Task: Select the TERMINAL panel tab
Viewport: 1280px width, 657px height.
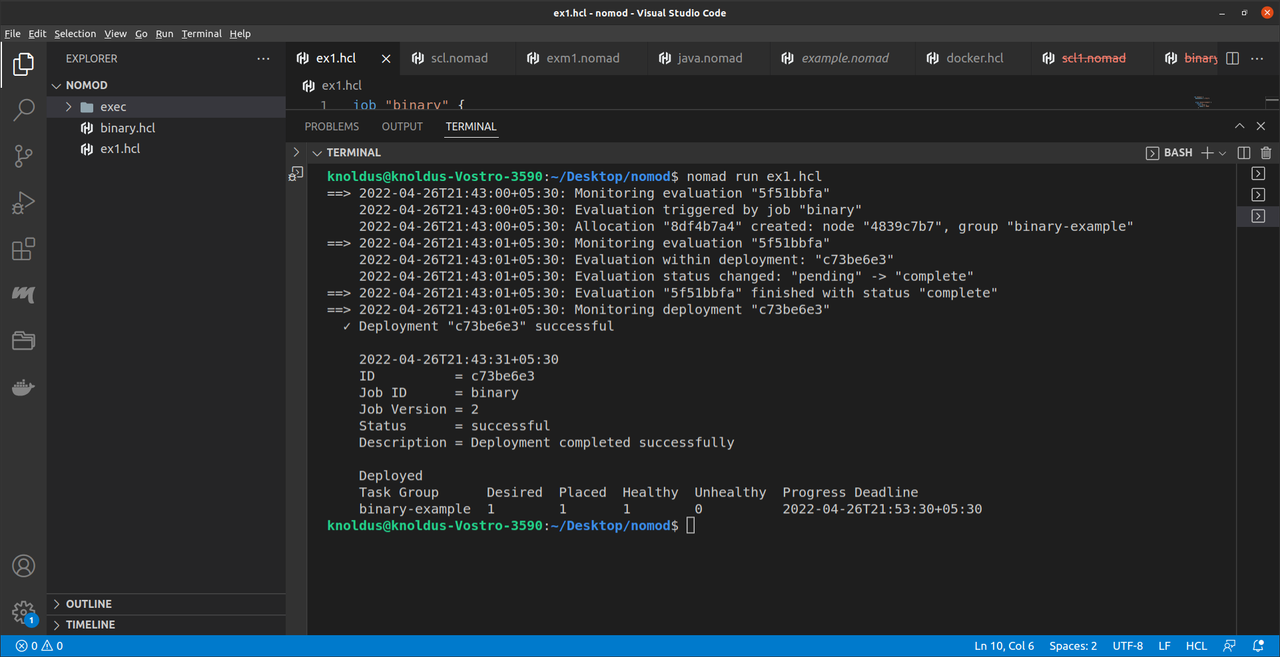Action: 471,127
